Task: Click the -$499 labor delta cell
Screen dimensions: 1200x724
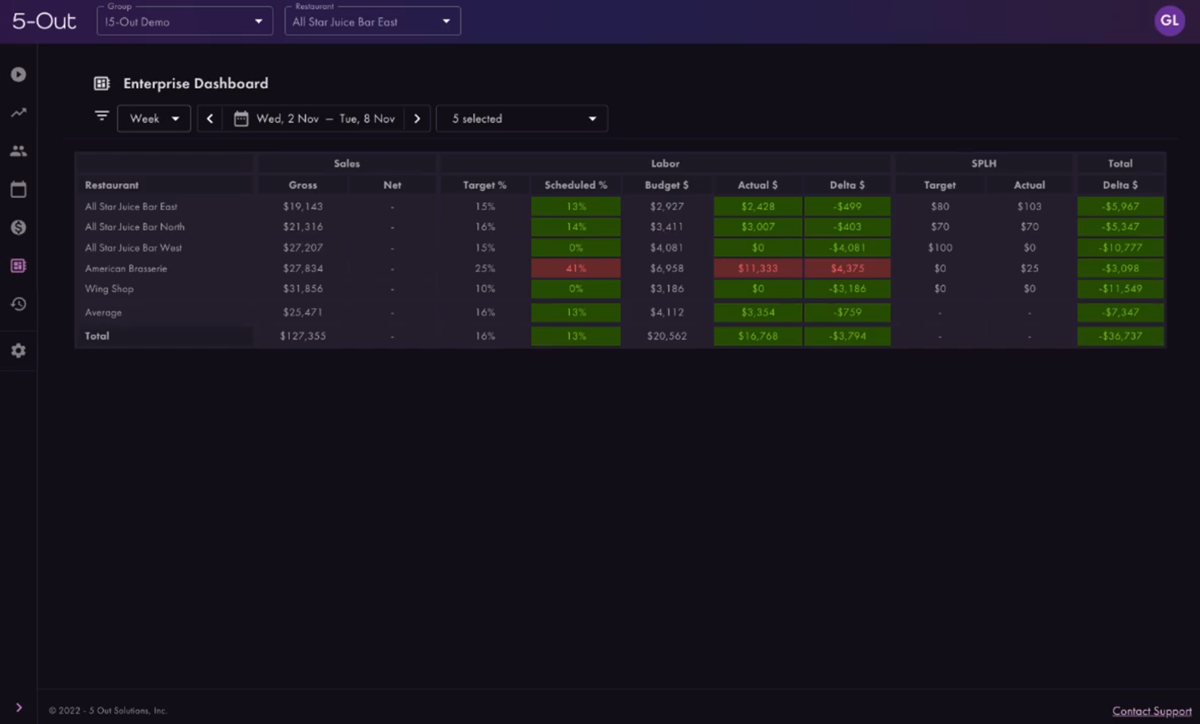Action: point(848,207)
